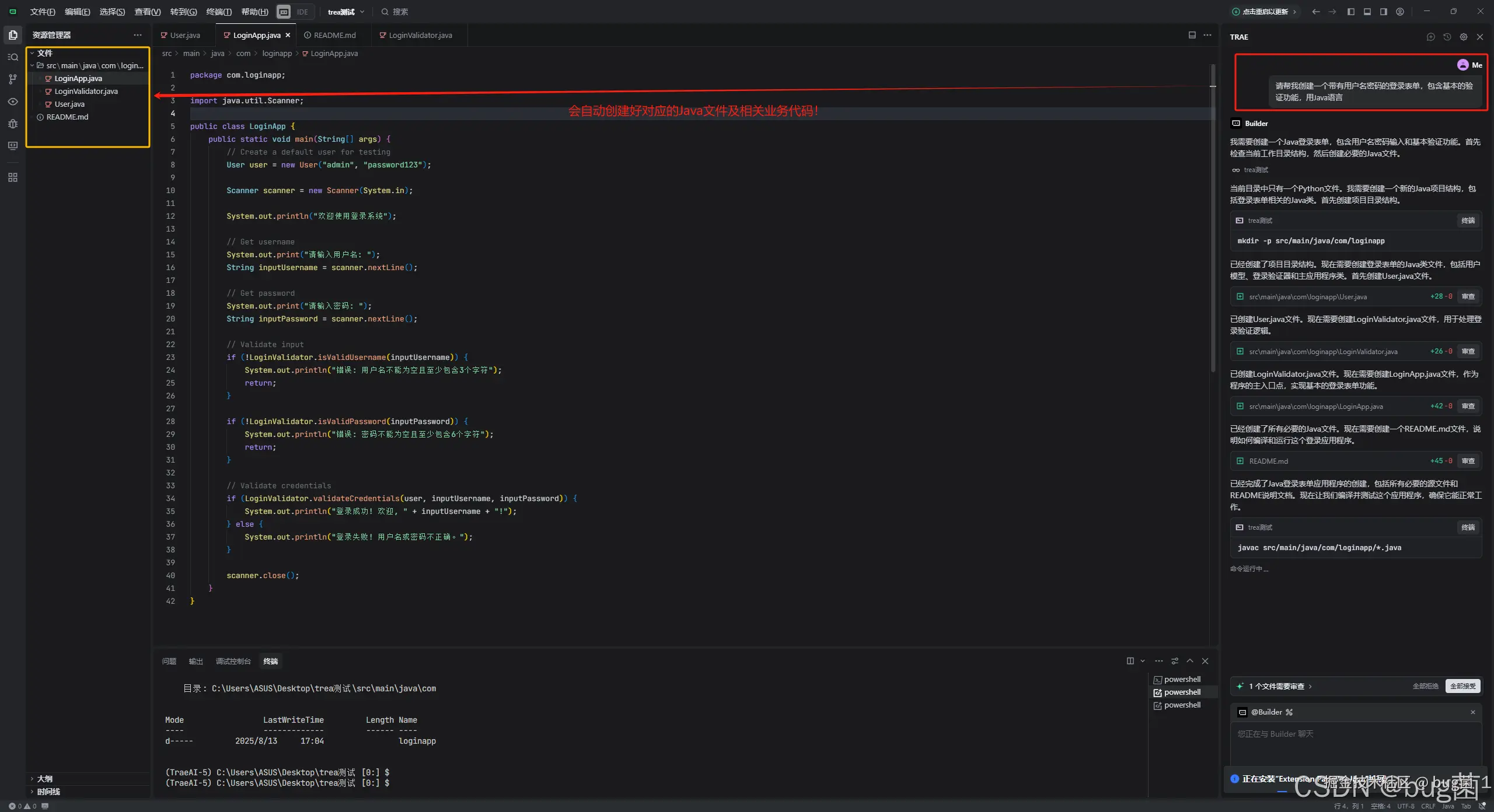Open the 终端(T) menu
Image resolution: width=1494 pixels, height=812 pixels.
pyautogui.click(x=218, y=12)
